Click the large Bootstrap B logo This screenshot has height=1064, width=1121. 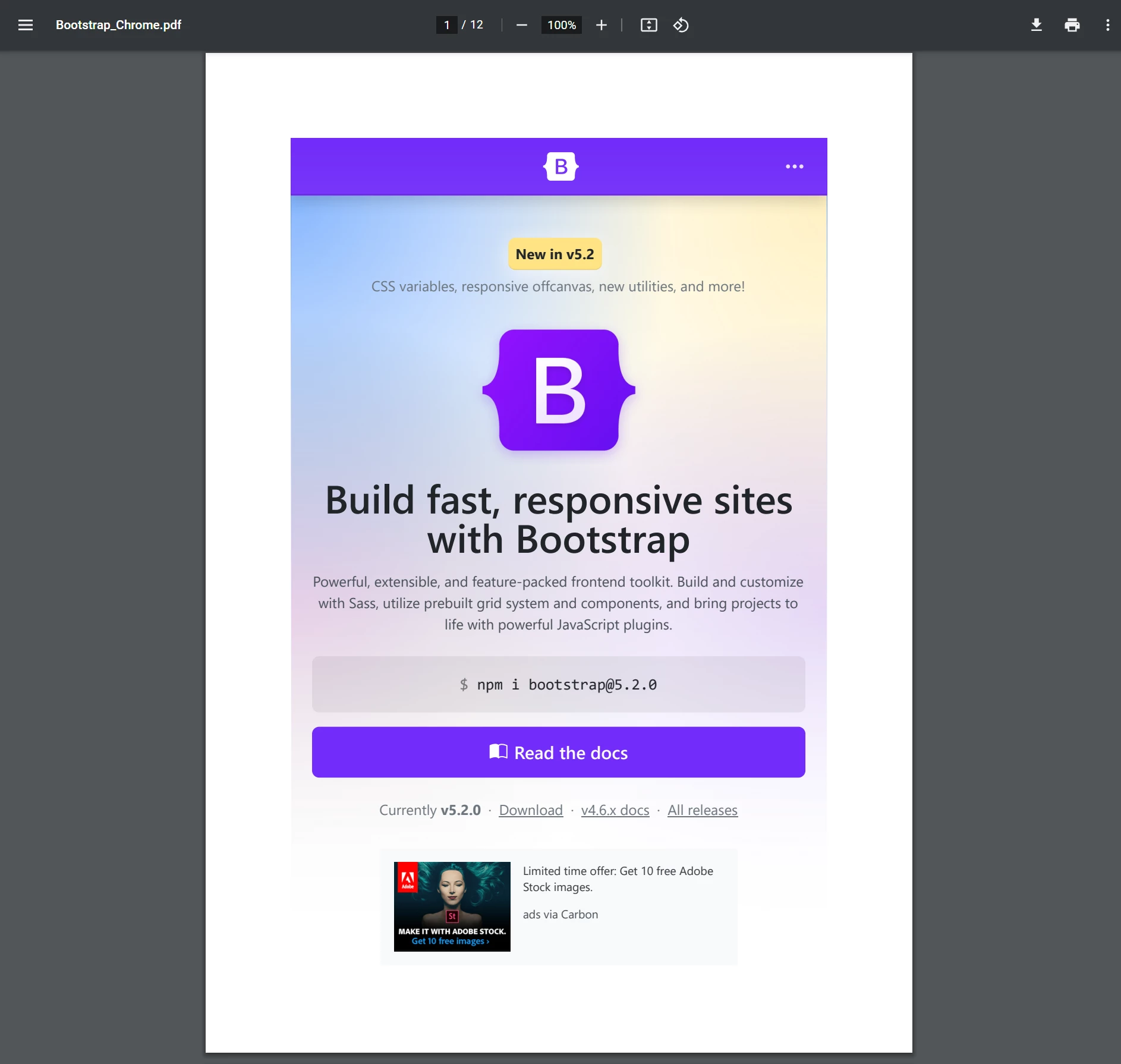559,390
